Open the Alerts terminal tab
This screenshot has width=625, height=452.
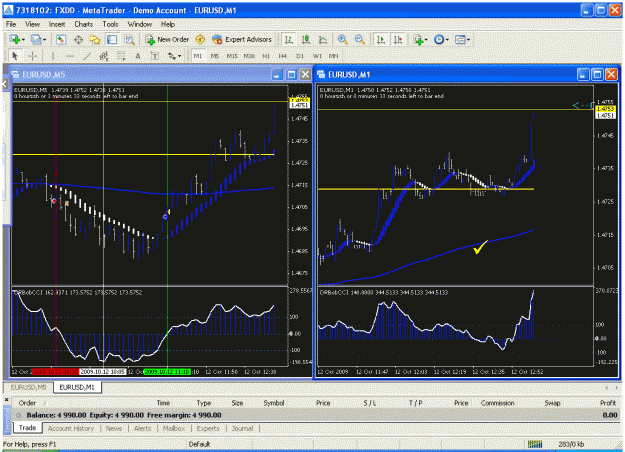tap(142, 428)
